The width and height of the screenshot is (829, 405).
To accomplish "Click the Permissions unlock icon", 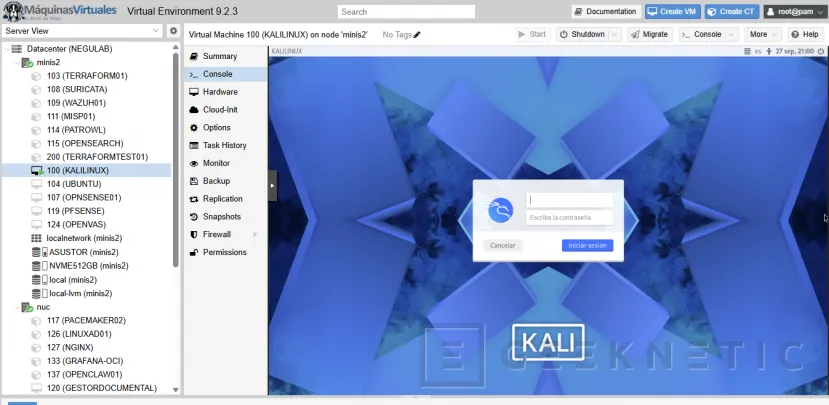I will [x=194, y=252].
